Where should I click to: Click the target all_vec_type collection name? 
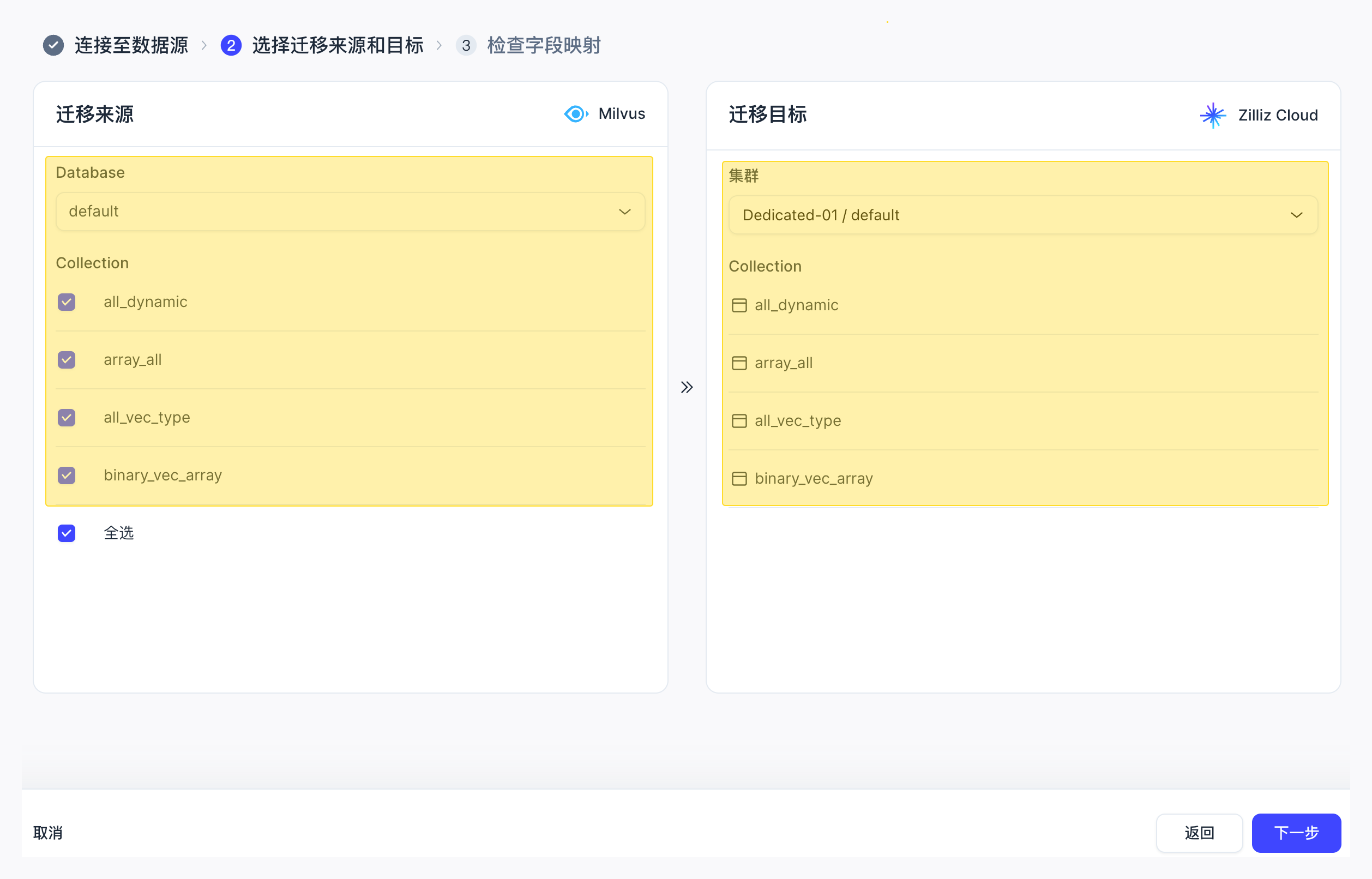coord(798,420)
